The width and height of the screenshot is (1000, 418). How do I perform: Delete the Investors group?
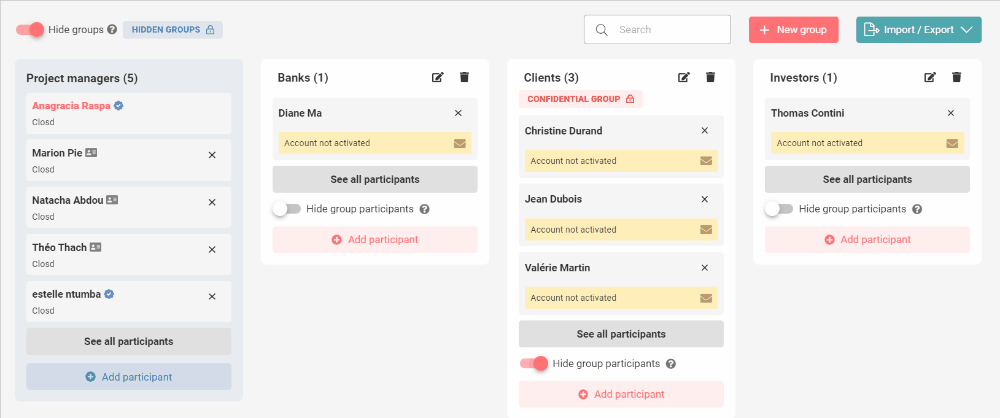[x=956, y=77]
